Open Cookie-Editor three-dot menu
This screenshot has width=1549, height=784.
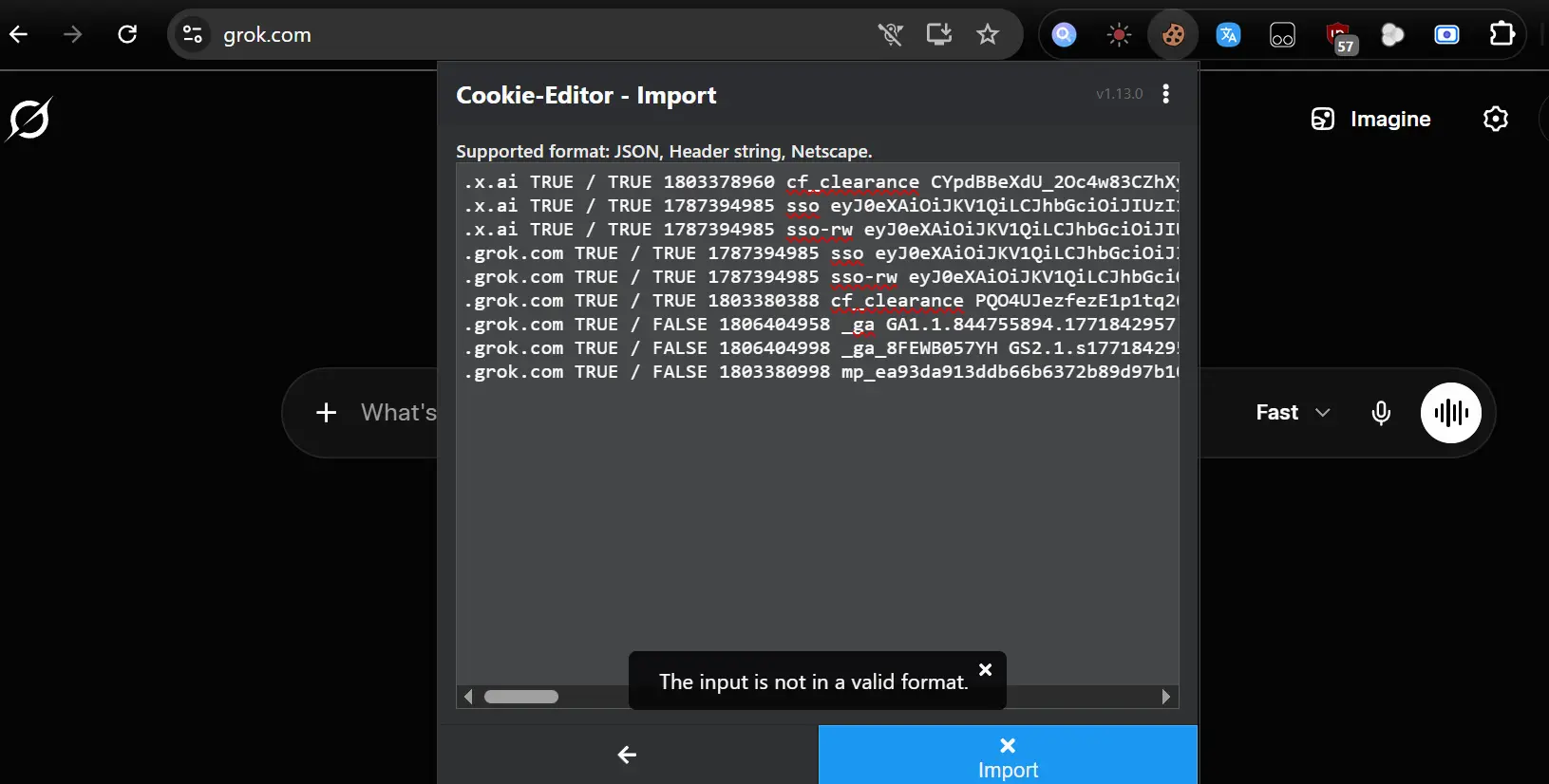[1166, 94]
